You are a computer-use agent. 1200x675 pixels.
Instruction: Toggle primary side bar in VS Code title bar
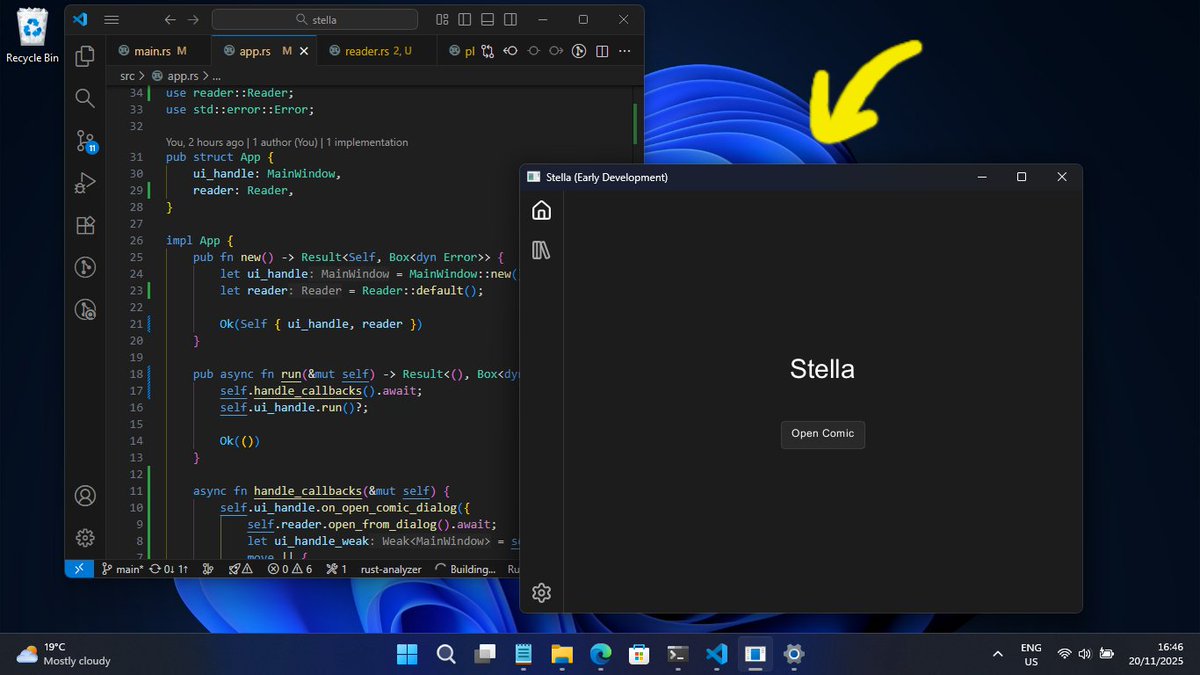[465, 19]
